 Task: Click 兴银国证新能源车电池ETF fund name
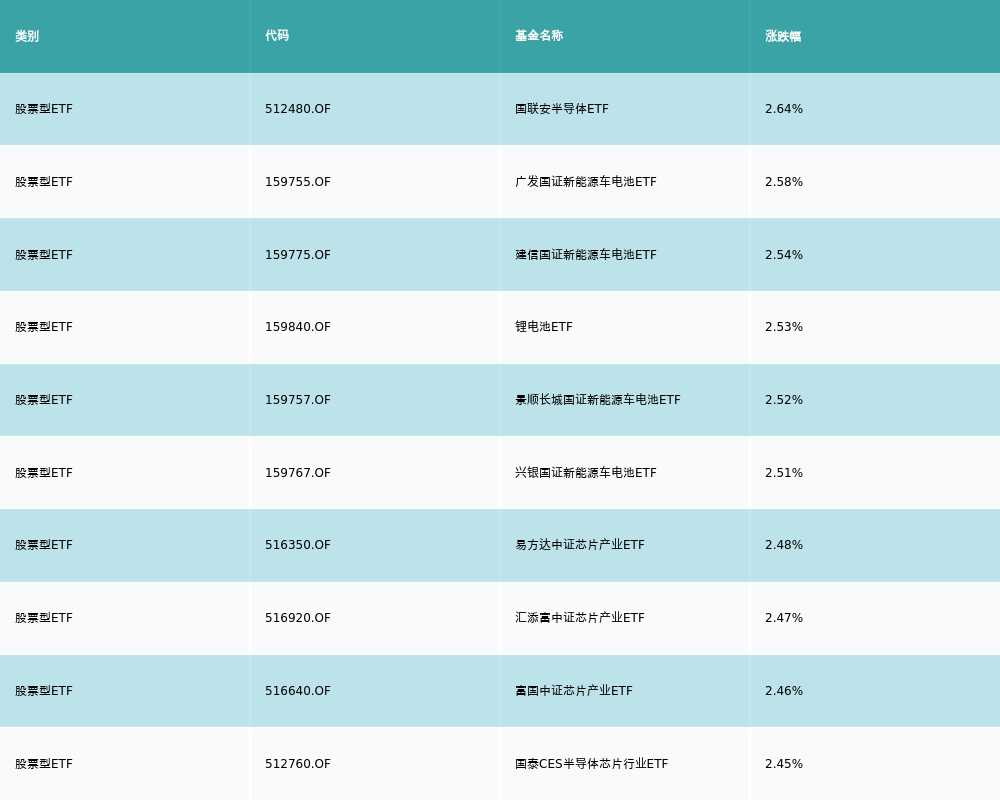pos(586,473)
